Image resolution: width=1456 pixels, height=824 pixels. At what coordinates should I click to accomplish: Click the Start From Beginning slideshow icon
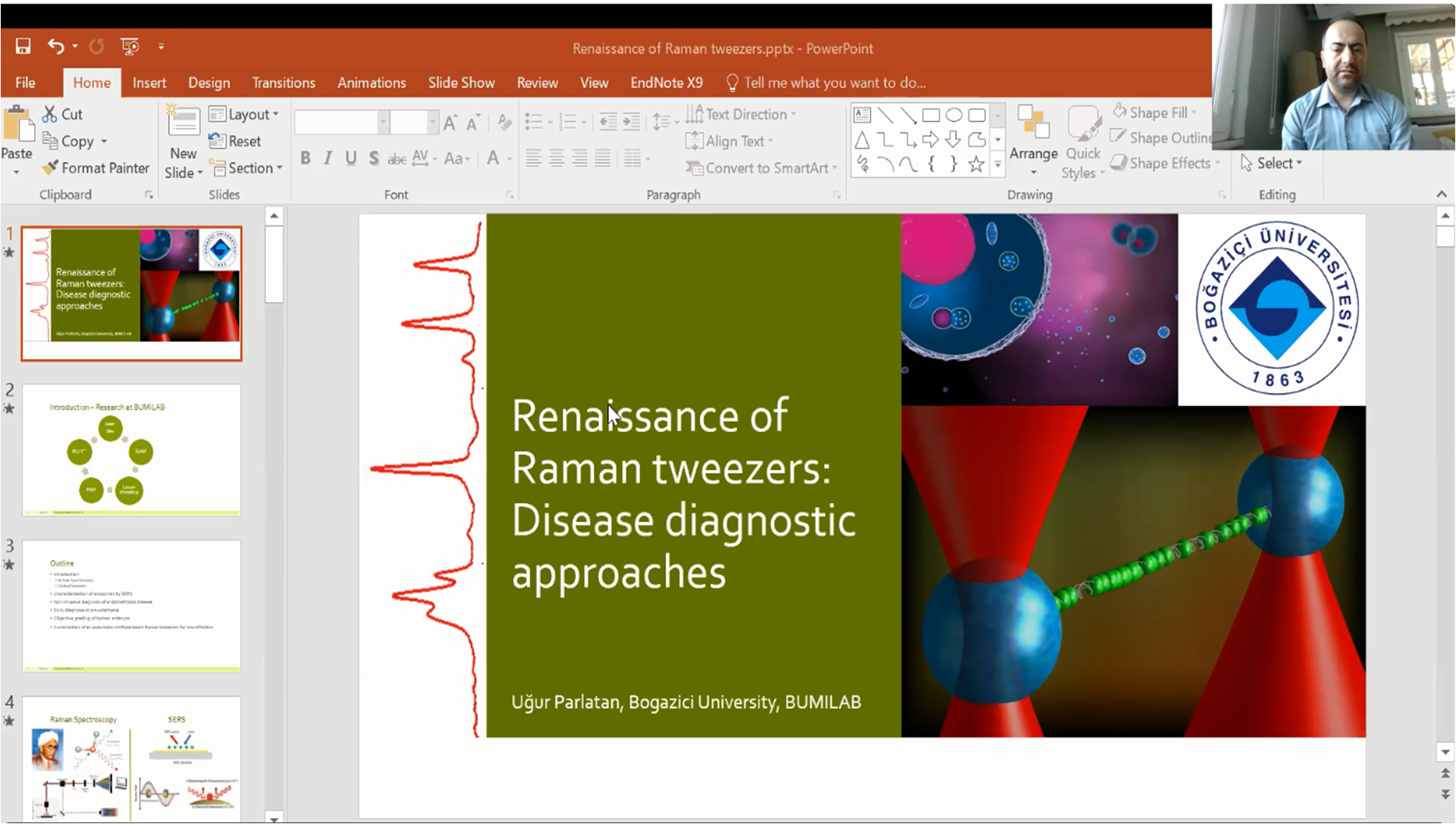tap(130, 47)
